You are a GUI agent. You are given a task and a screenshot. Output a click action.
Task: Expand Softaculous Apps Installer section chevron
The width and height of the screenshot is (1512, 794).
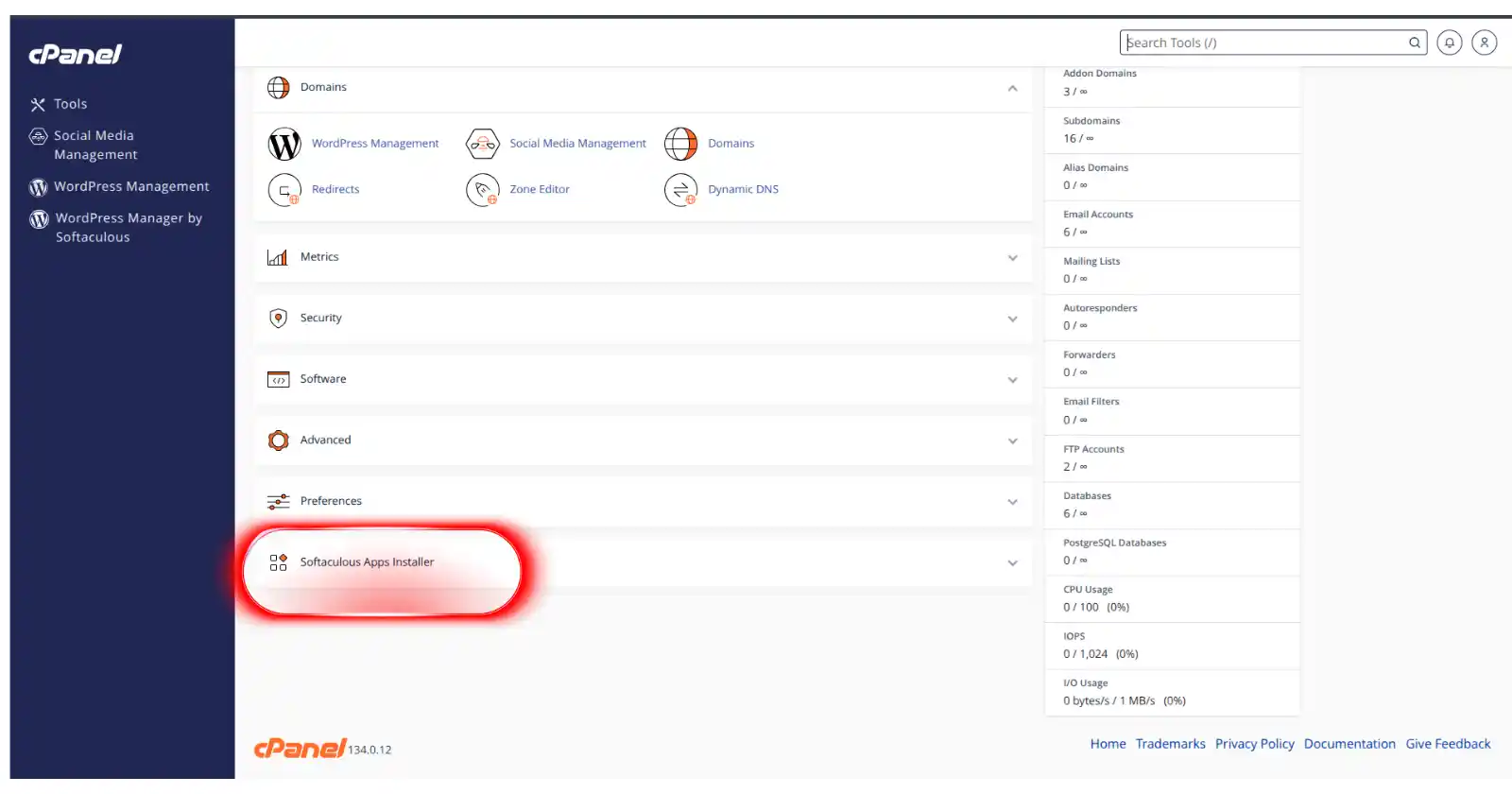1012,563
